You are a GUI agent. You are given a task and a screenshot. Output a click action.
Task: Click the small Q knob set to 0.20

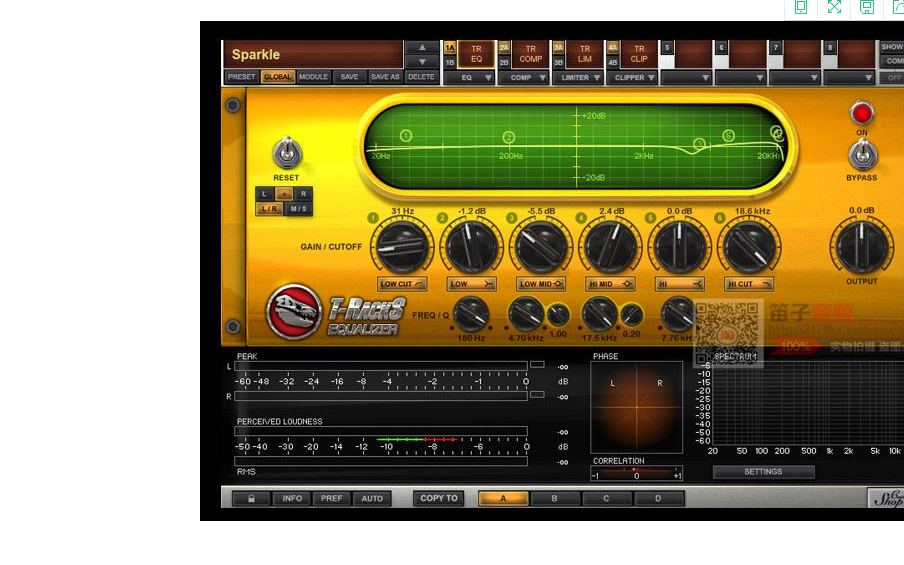click(631, 315)
